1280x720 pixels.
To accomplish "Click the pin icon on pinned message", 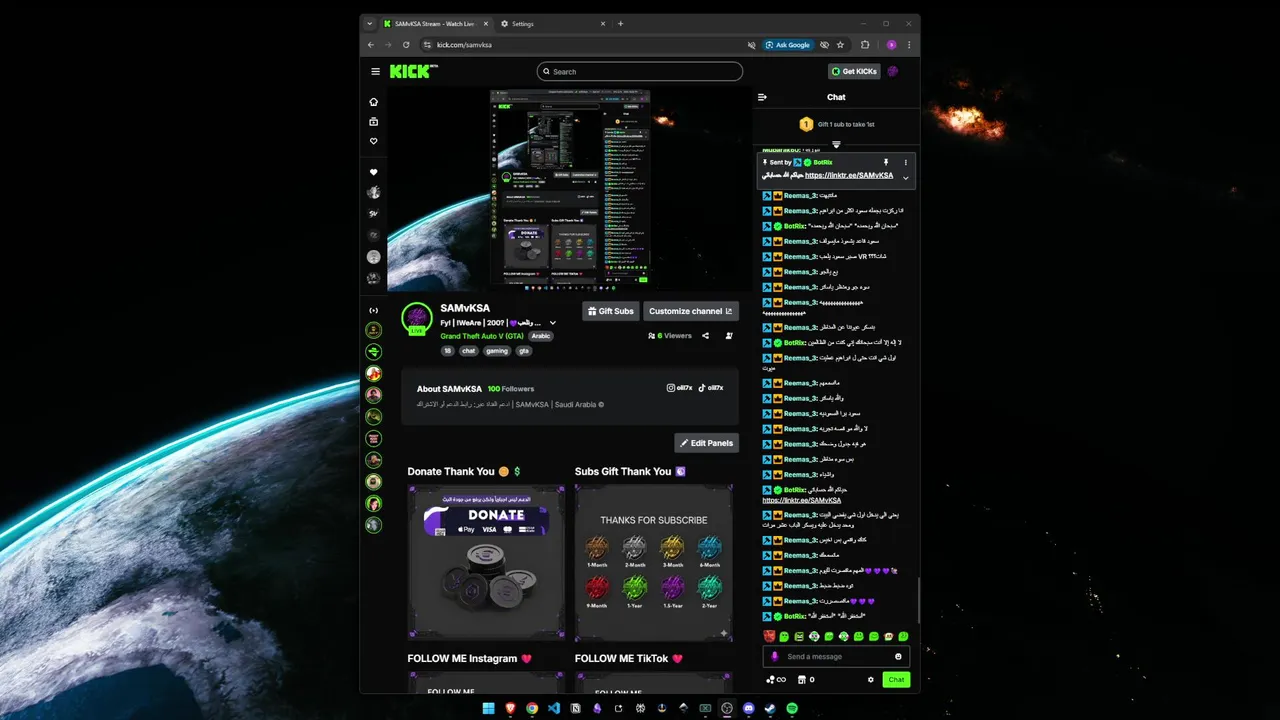I will (x=885, y=162).
